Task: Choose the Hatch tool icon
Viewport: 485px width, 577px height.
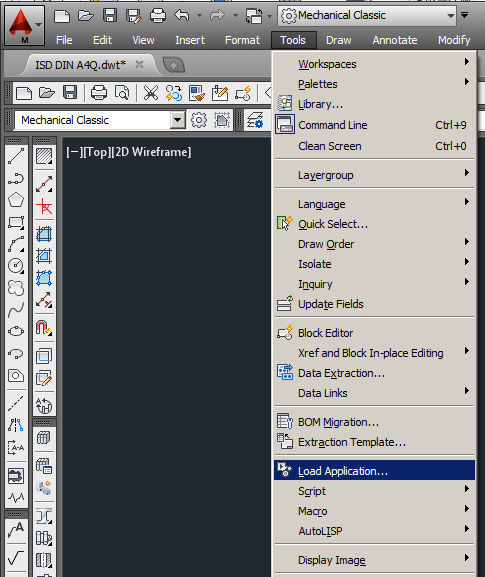Action: point(44,156)
